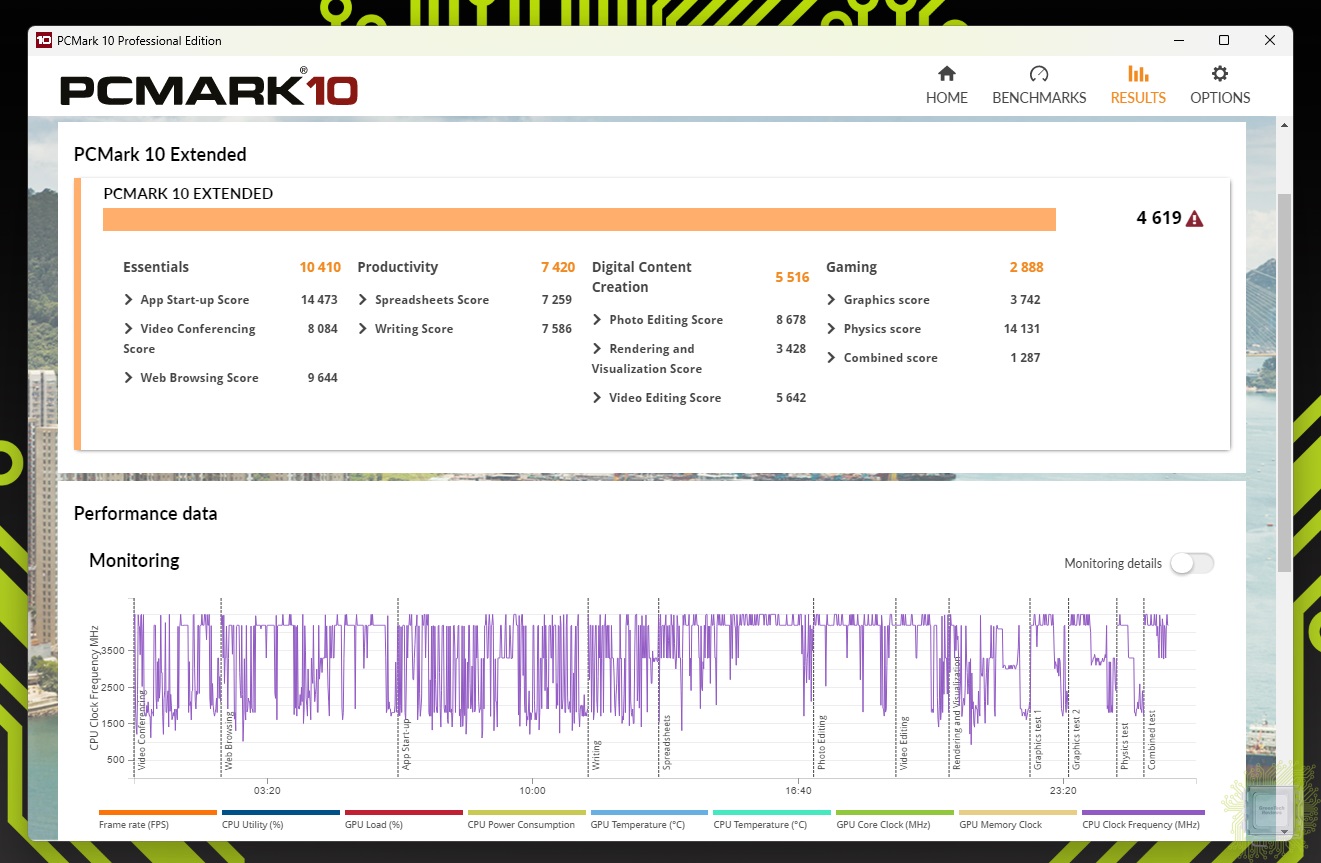Select GPU Core Clock legend item
1321x863 pixels.
(895, 819)
